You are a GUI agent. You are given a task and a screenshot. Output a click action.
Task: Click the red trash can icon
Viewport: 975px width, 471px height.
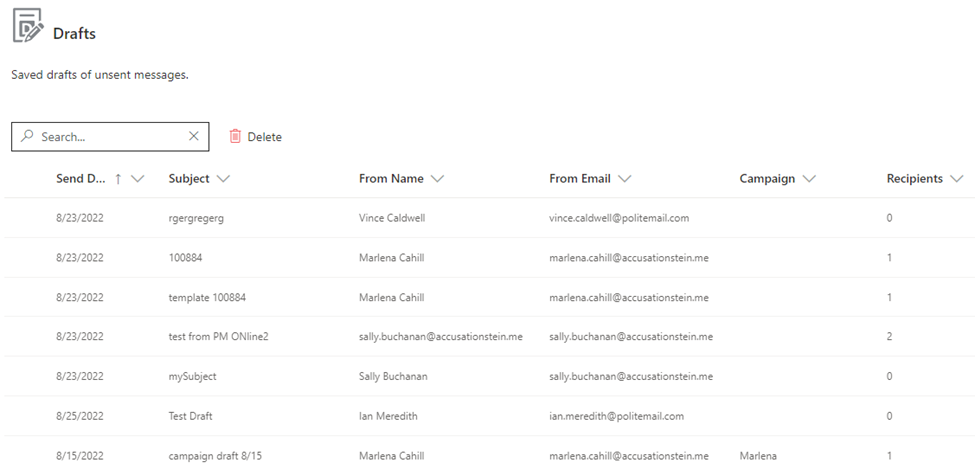(x=235, y=137)
